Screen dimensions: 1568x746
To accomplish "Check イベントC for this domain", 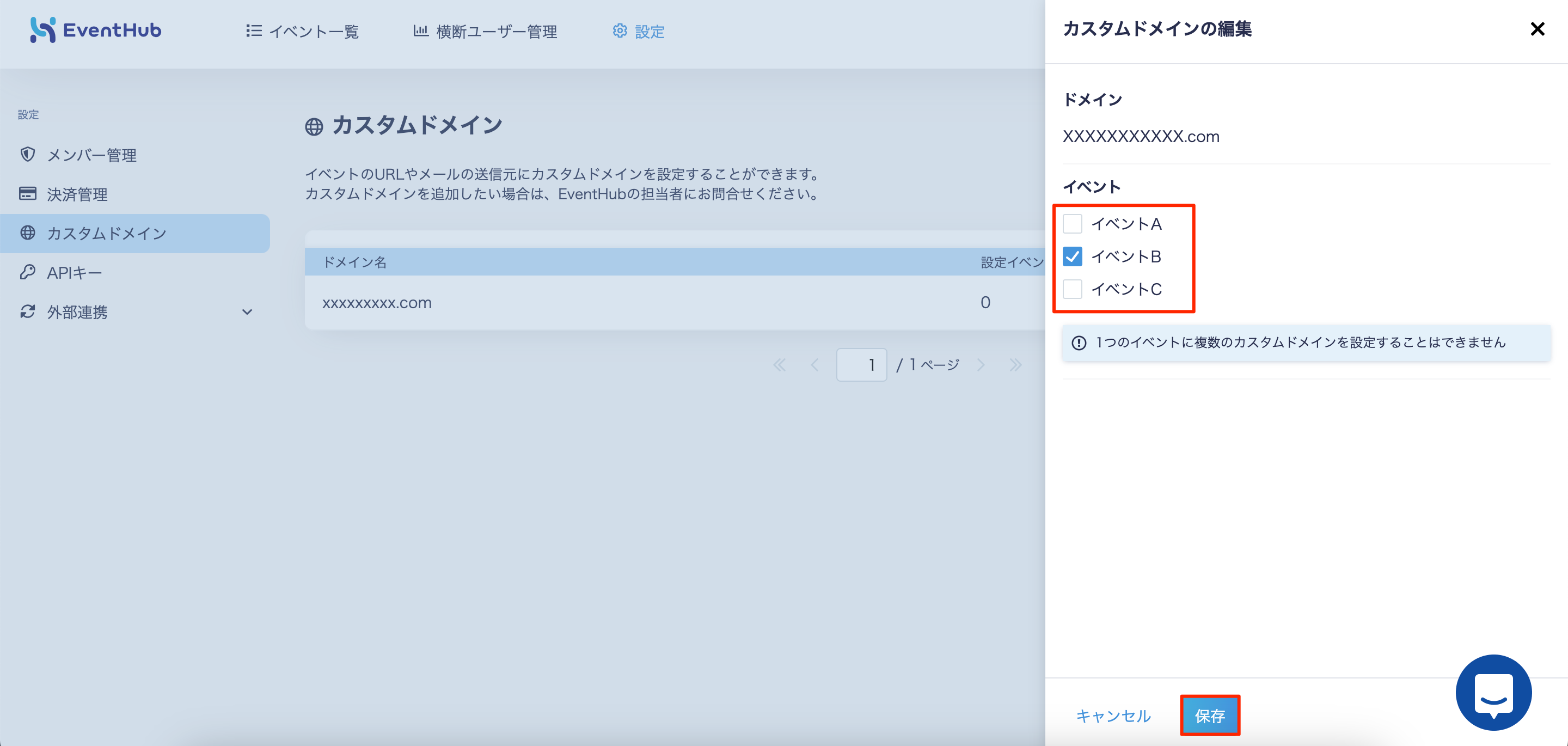I will pyautogui.click(x=1072, y=289).
